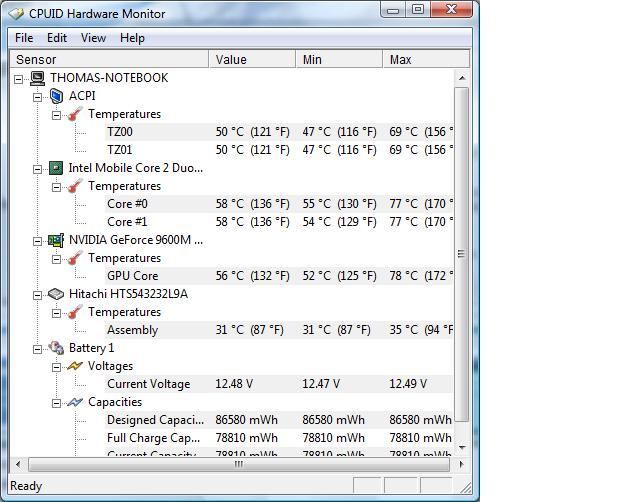This screenshot has height=502, width=640.
Task: Click the thermometer icon under Hitachi drive
Action: click(x=75, y=312)
